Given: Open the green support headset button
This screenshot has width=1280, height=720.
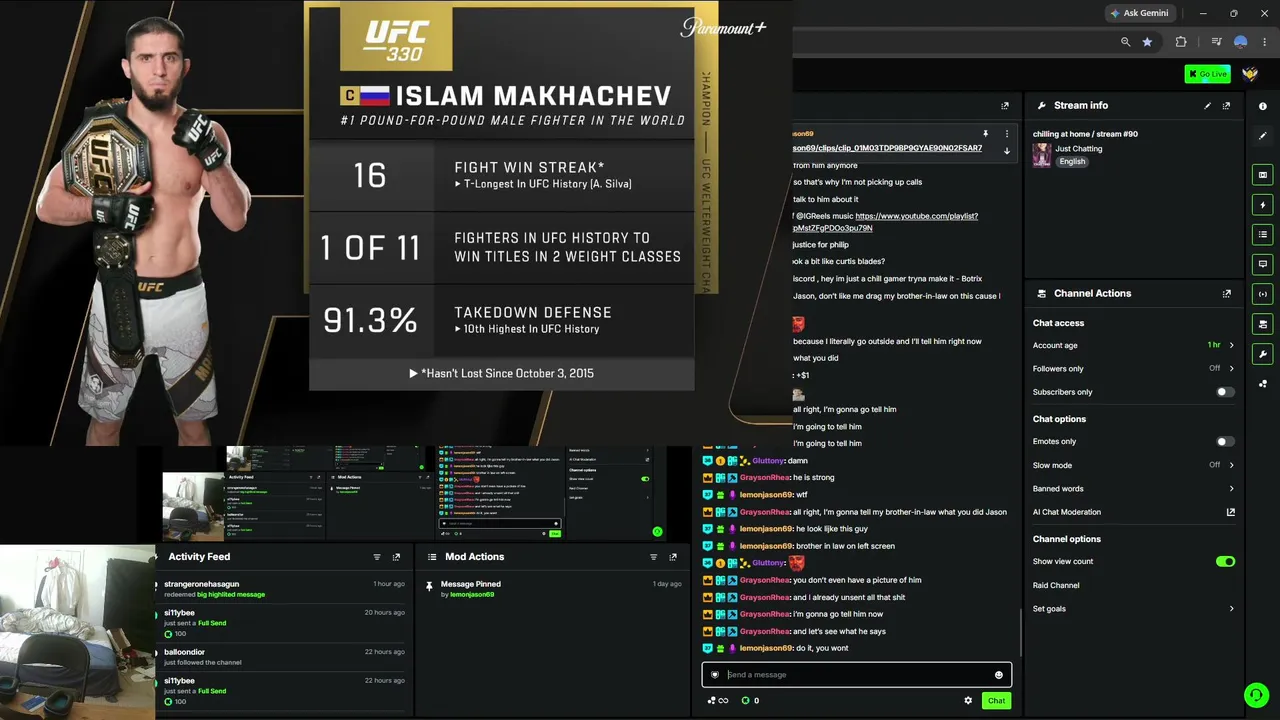Looking at the screenshot, I should click(x=1256, y=694).
